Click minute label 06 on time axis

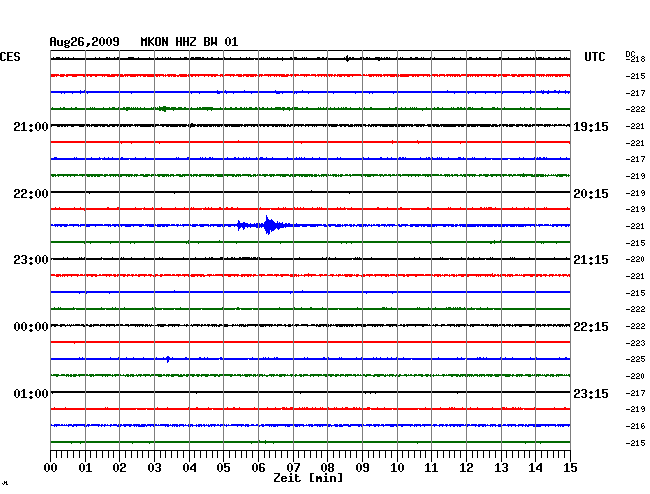258,468
